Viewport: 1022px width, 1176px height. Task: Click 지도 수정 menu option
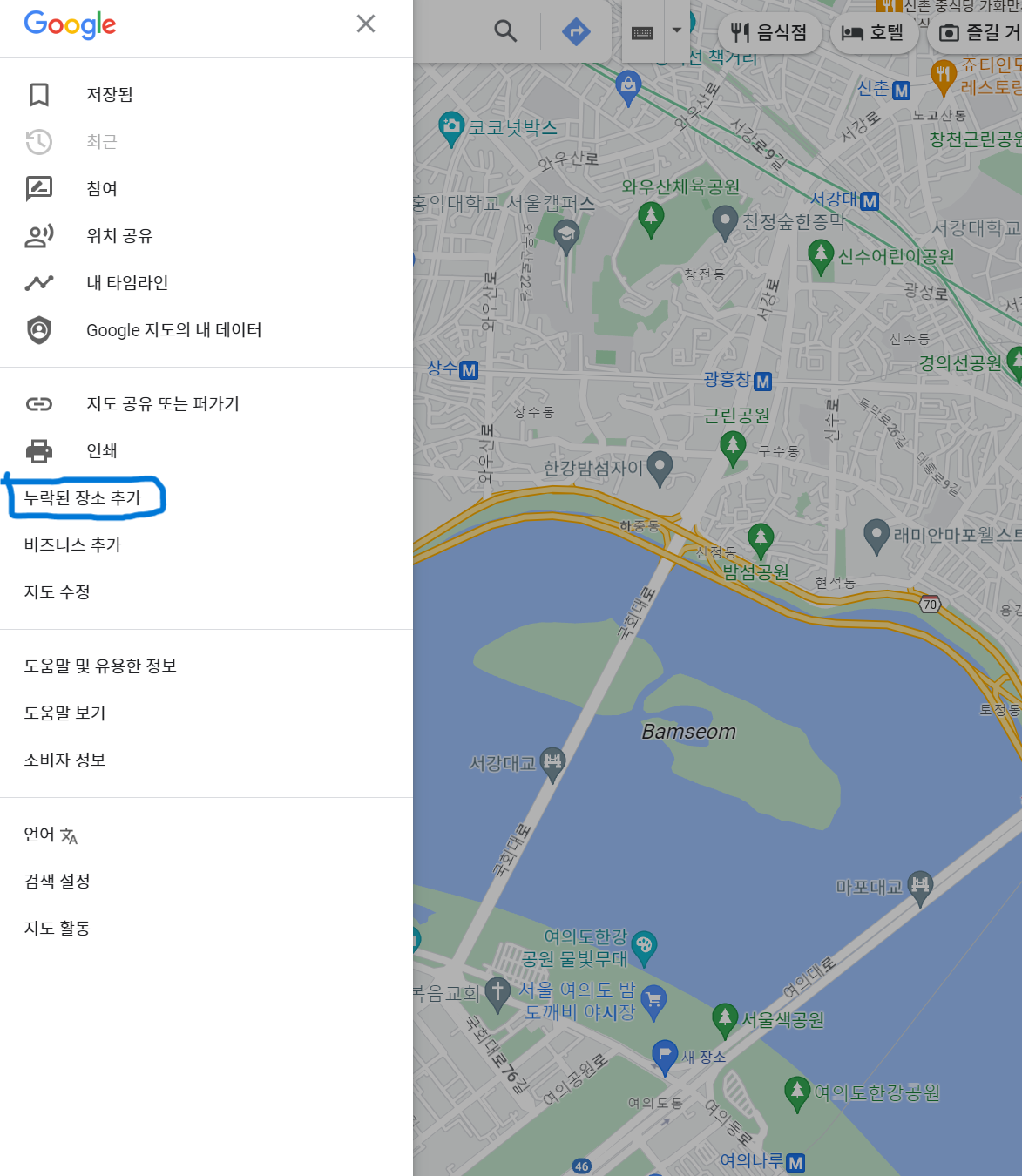coord(57,591)
